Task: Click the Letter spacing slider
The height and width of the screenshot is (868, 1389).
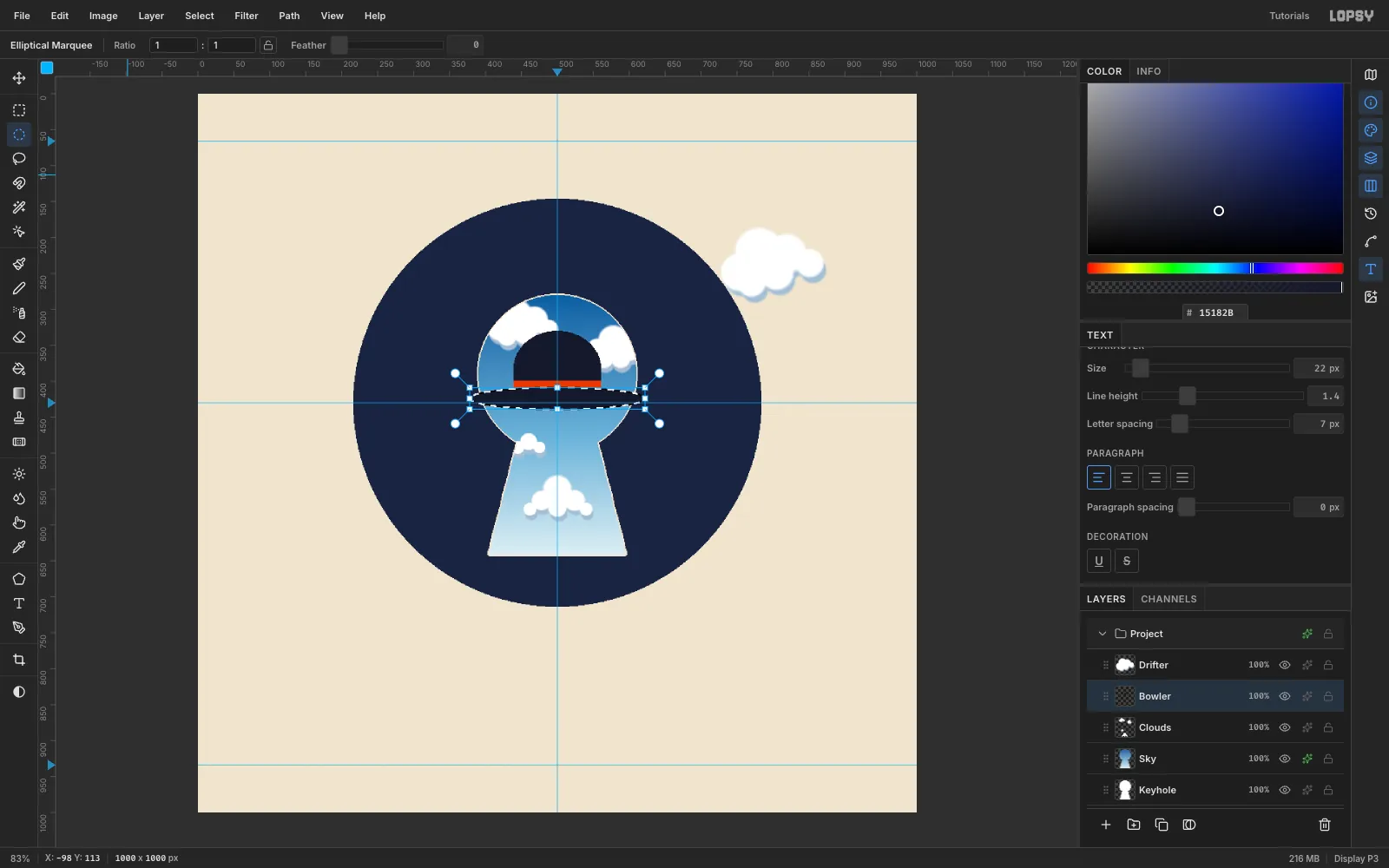Action: pos(1222,424)
